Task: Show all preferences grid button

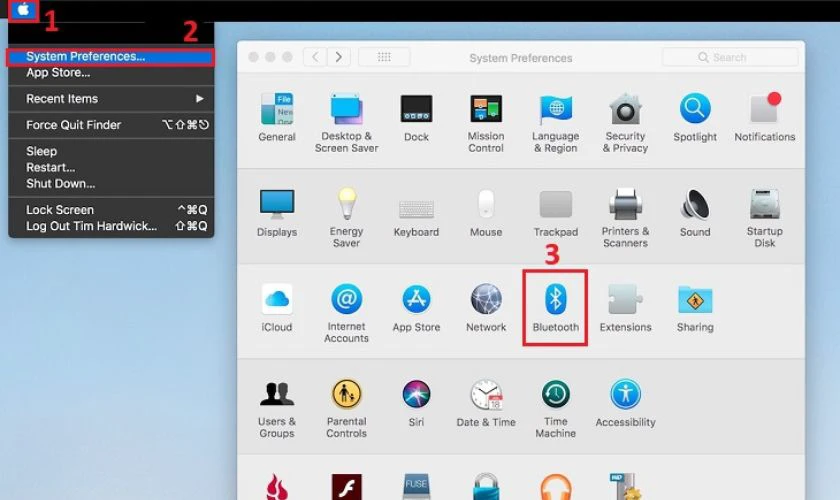Action: point(384,57)
